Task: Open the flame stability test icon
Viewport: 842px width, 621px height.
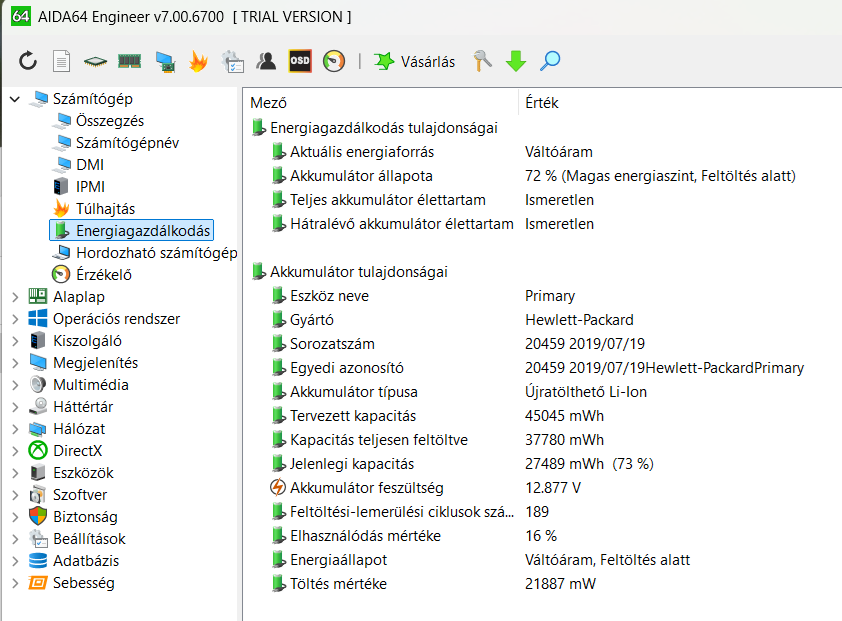Action: (x=198, y=61)
